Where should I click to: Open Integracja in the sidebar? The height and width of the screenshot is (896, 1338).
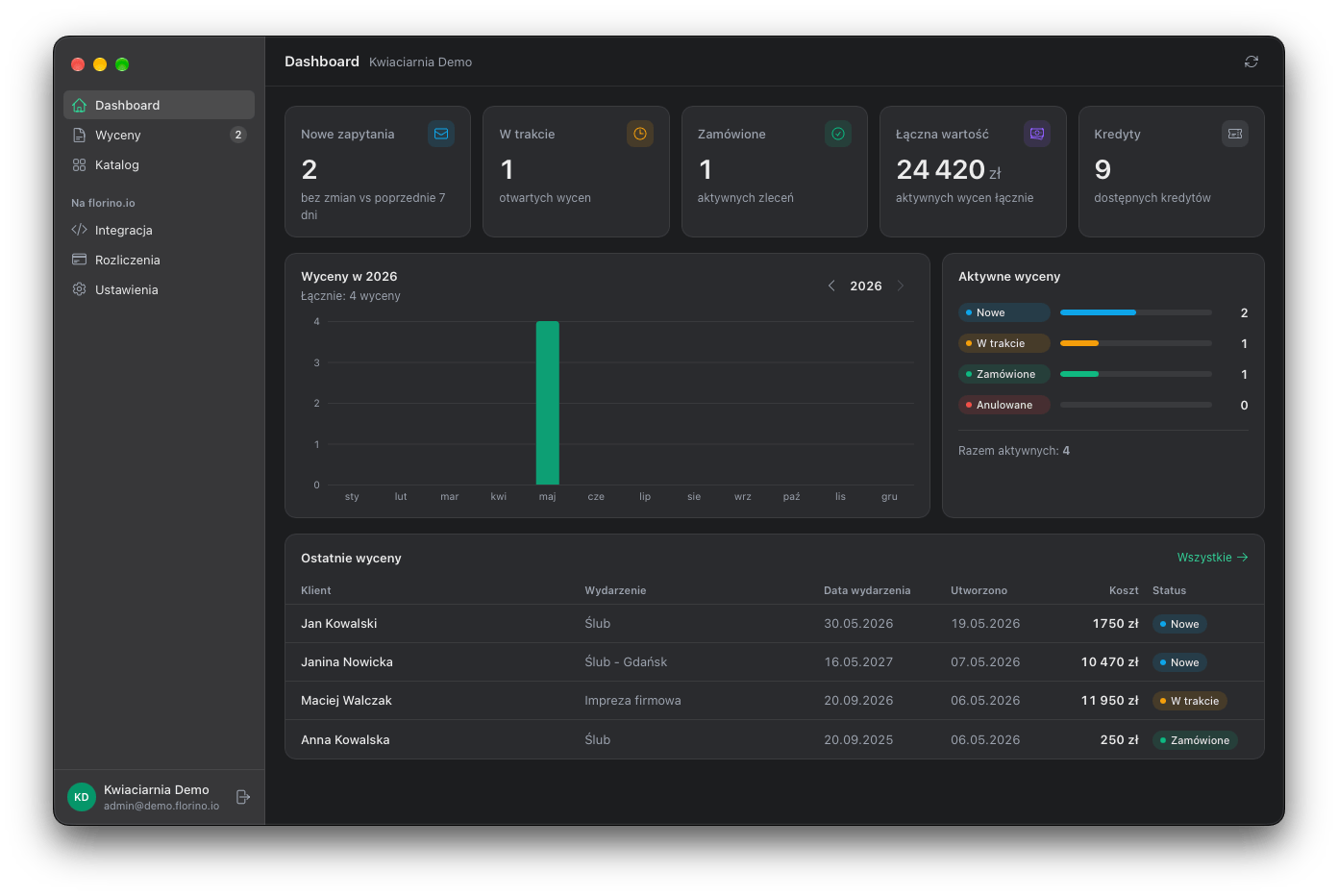coord(160,230)
